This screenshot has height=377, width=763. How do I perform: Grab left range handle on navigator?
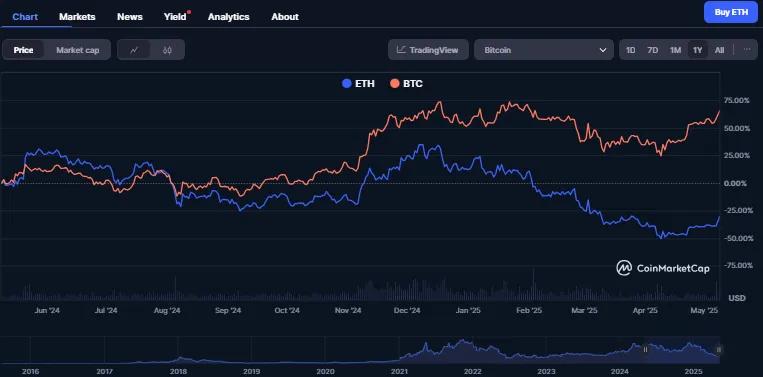646,349
